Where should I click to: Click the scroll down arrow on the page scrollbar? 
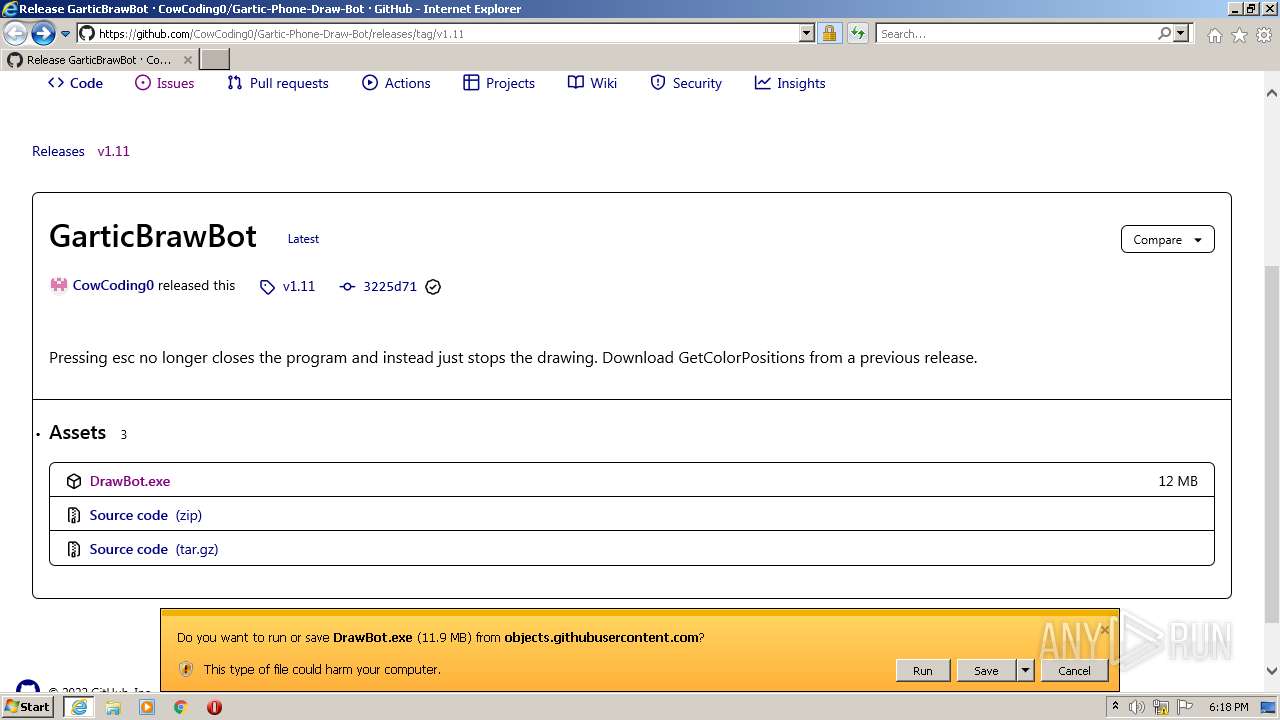point(1272,671)
